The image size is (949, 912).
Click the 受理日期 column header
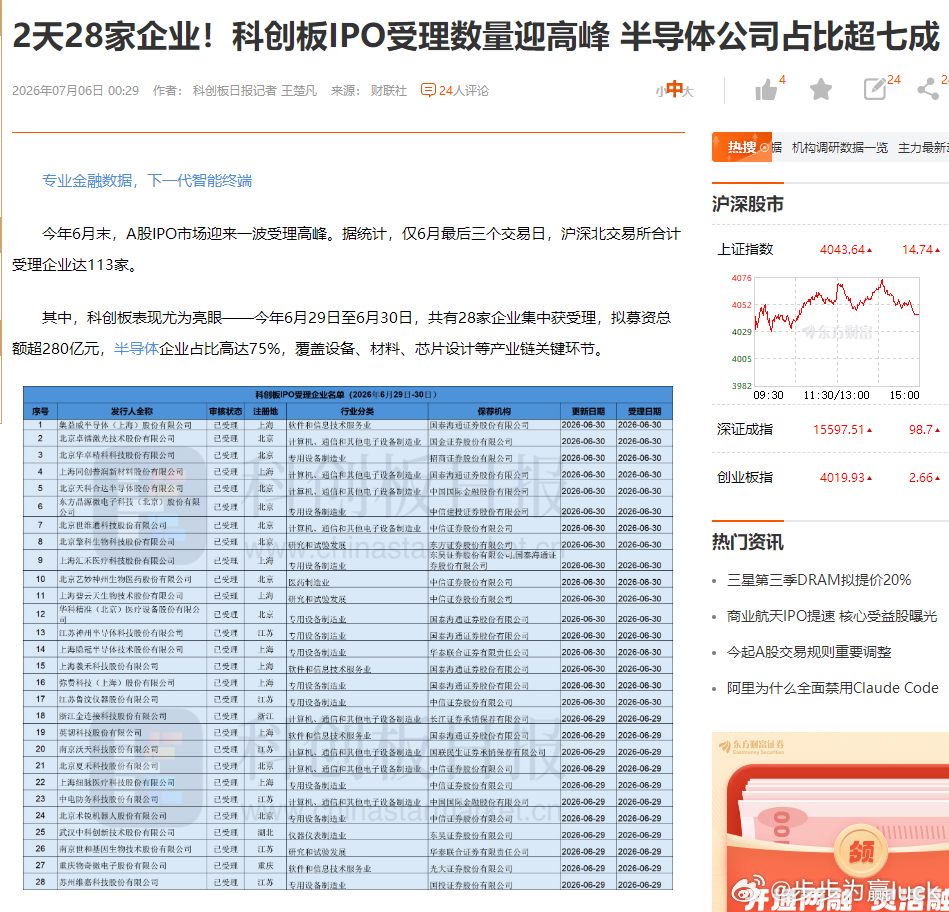click(x=645, y=412)
